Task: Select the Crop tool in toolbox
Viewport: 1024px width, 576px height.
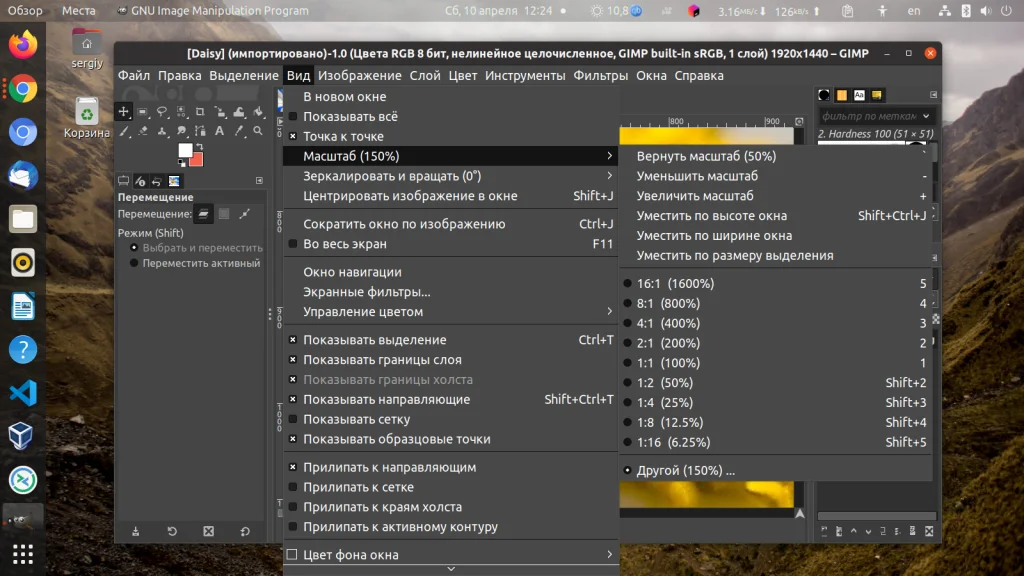Action: pyautogui.click(x=200, y=112)
